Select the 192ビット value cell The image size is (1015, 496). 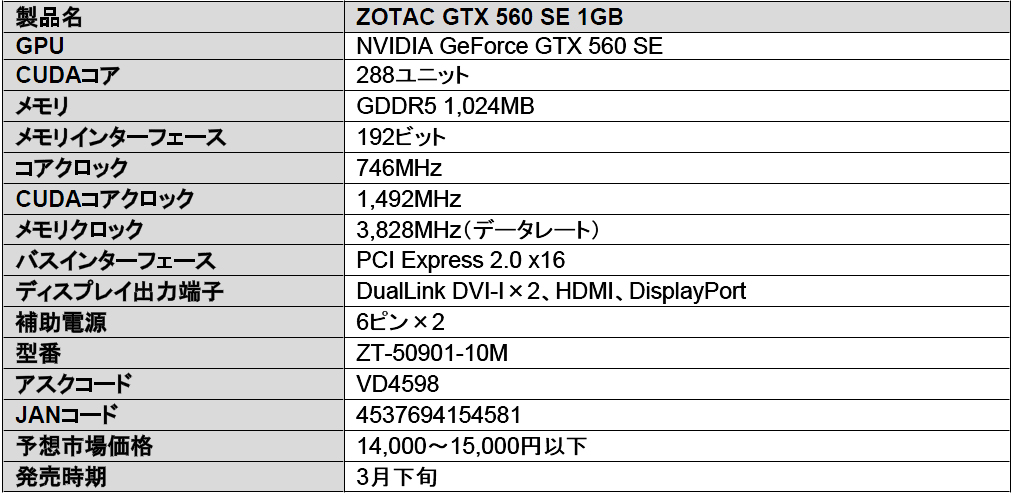coord(401,137)
